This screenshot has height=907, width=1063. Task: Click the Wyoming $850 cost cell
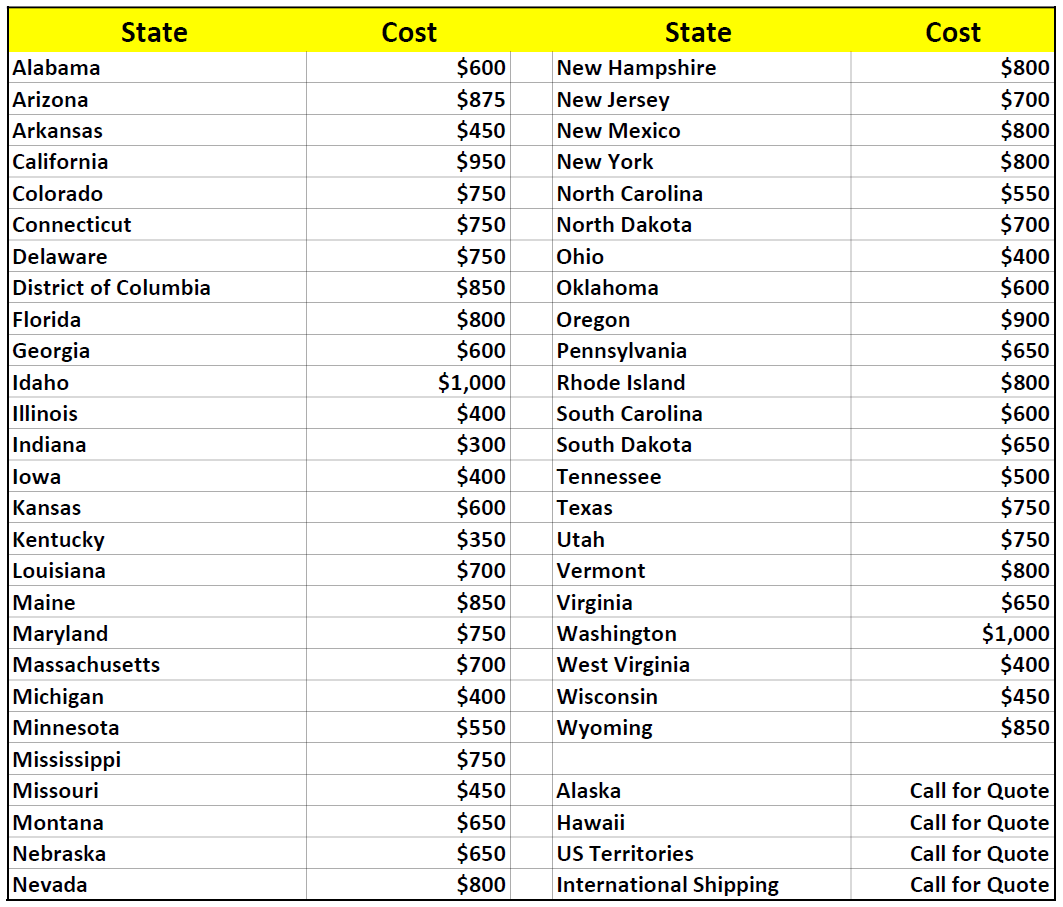click(x=952, y=728)
